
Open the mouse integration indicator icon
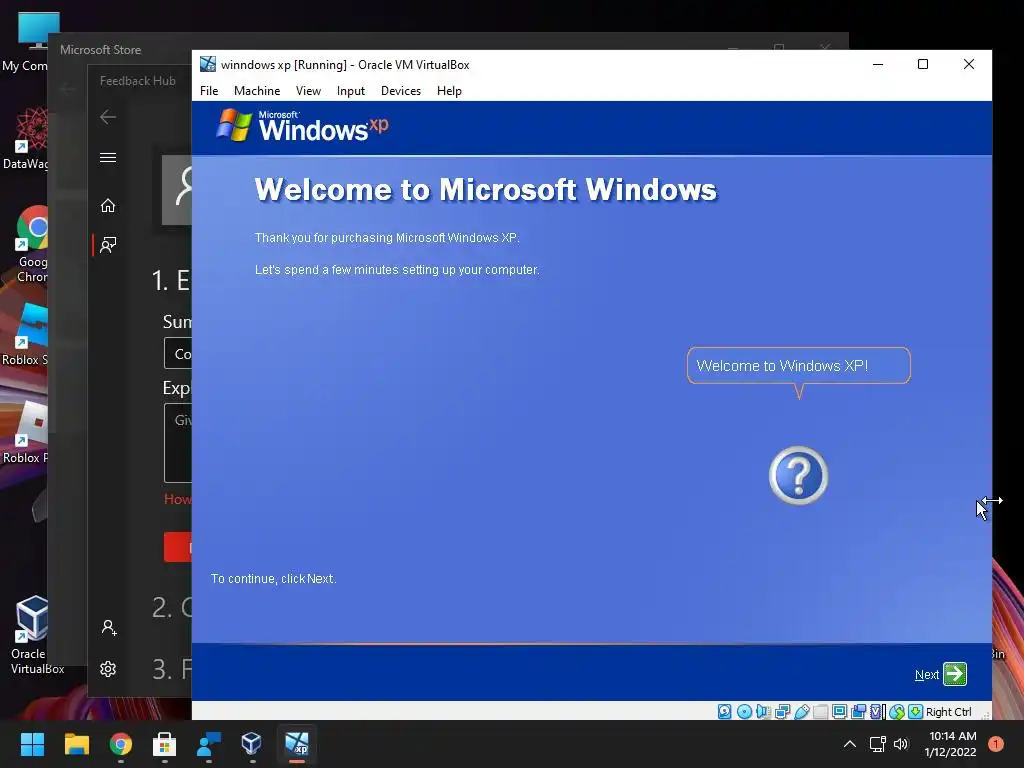tap(897, 712)
